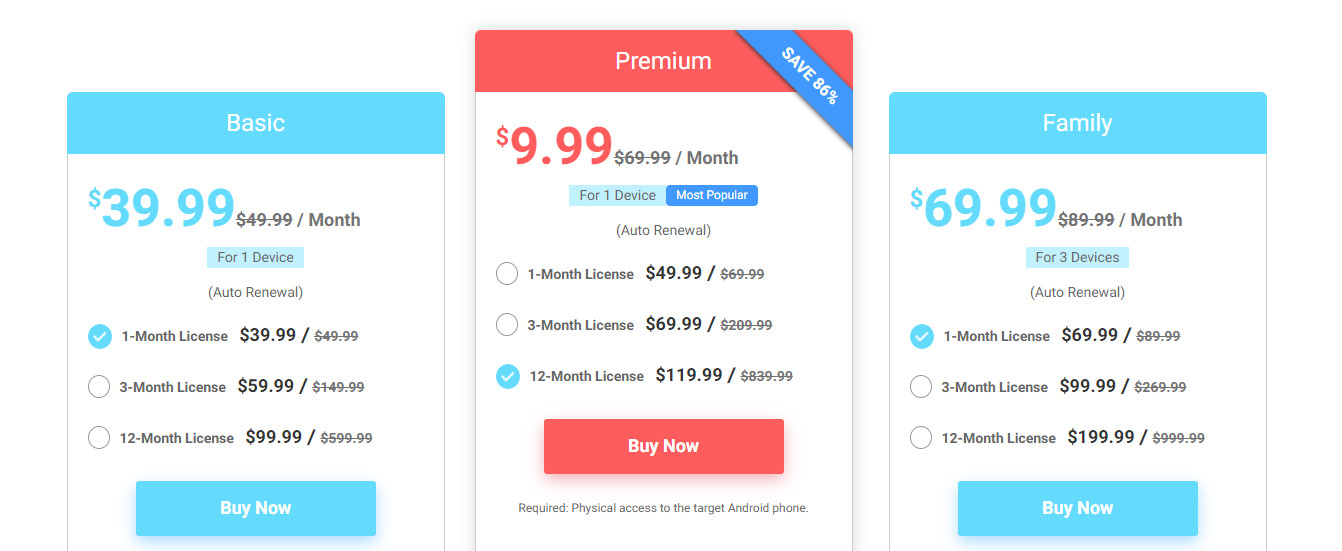Click Premium For 1 Device tag
The image size is (1342, 551).
point(618,195)
